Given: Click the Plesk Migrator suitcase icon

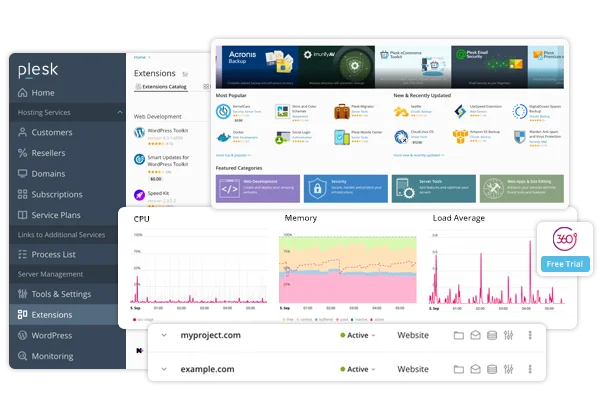Looking at the screenshot, I should [341, 112].
